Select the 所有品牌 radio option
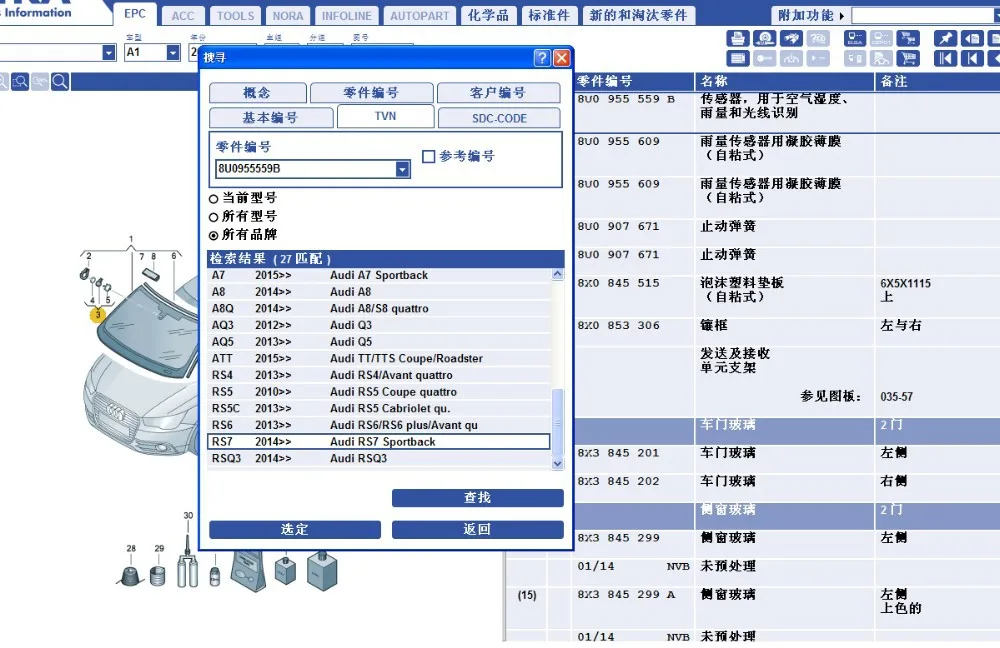Screen dimensions: 1000x648 click(x=214, y=235)
